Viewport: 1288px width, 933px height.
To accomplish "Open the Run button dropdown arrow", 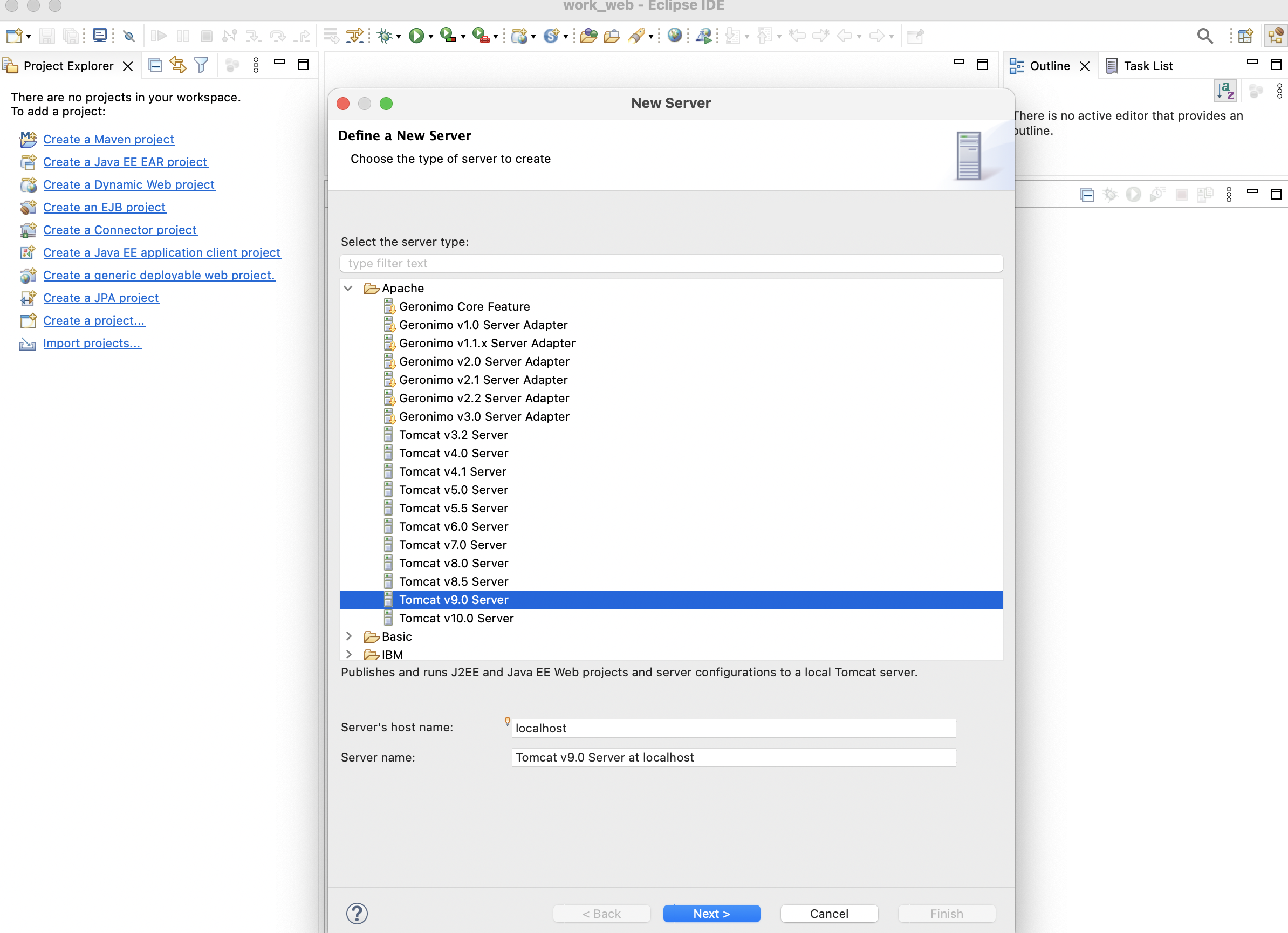I will click(431, 37).
